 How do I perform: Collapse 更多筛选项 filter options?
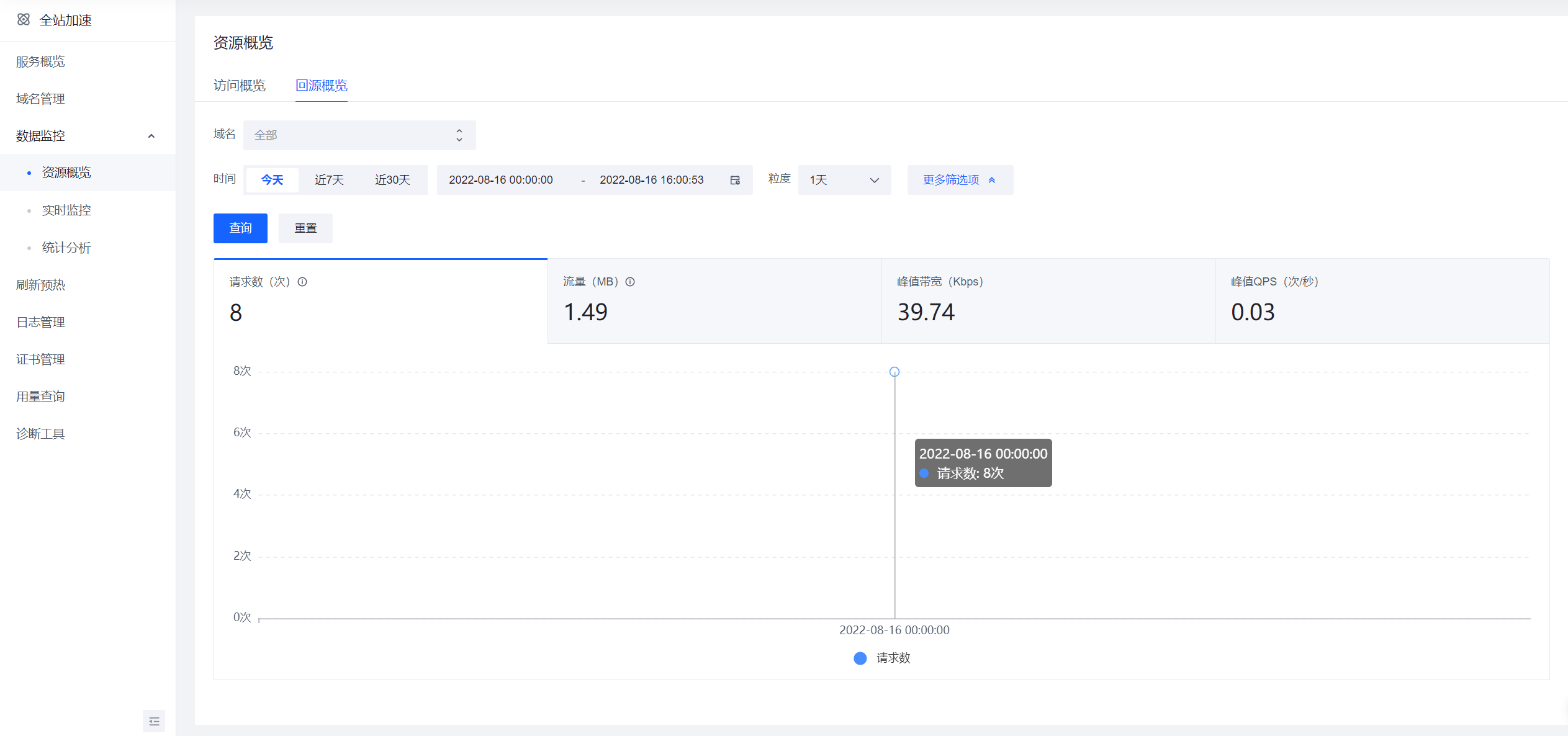pyautogui.click(x=960, y=180)
